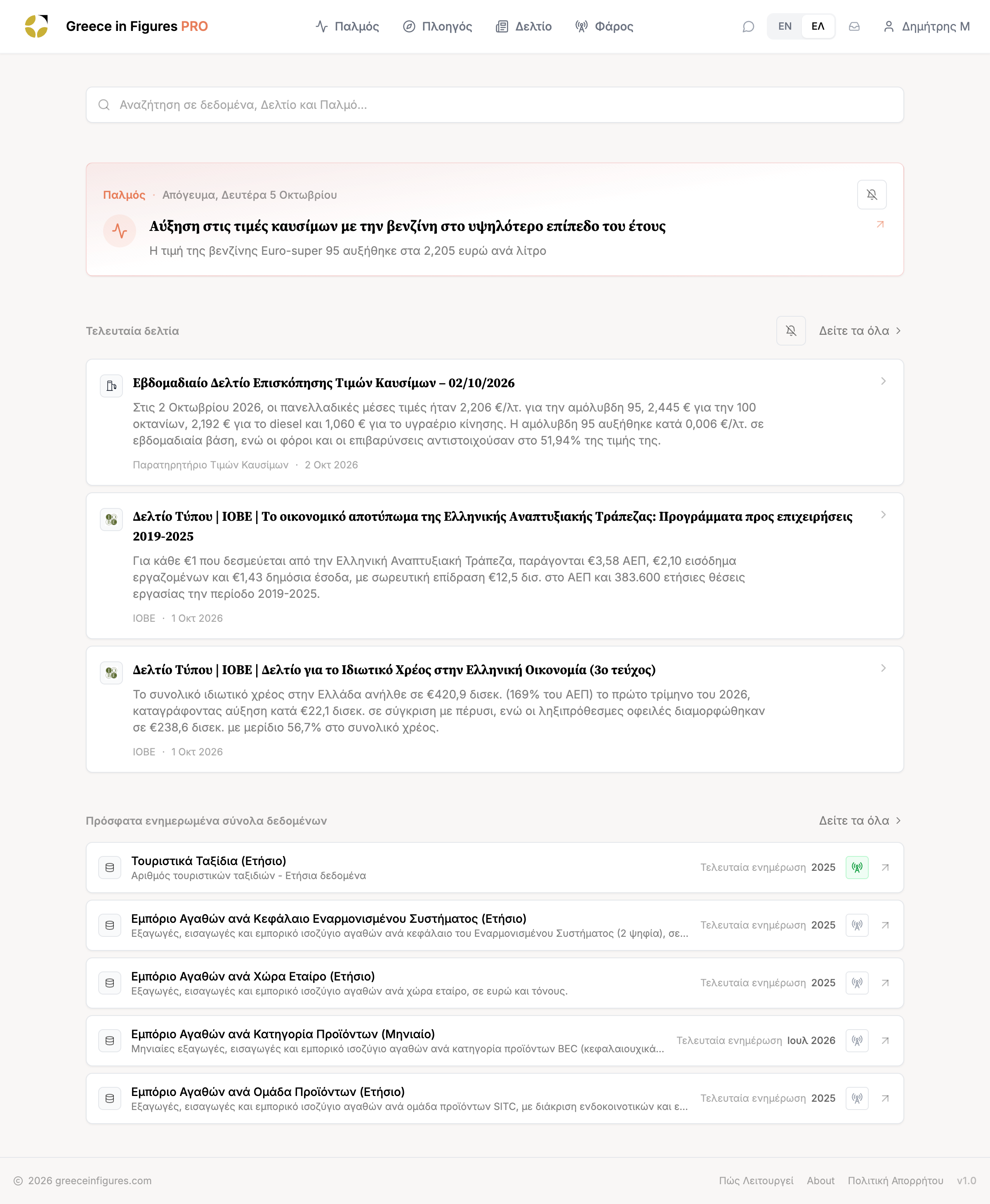This screenshot has height=1204, width=990.
Task: Click the pulse icon on Παλμός card
Action: click(119, 231)
